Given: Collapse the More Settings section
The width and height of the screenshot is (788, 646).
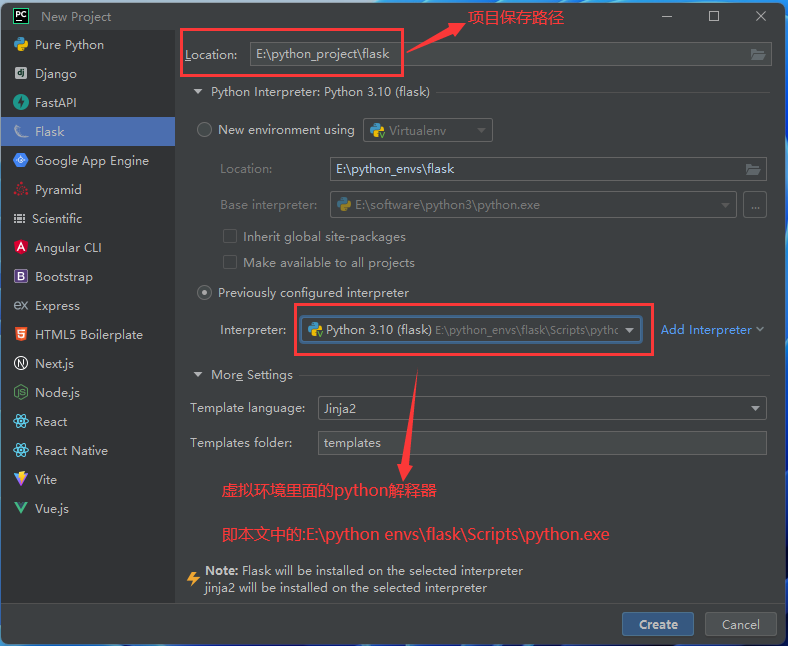Looking at the screenshot, I should 198,375.
